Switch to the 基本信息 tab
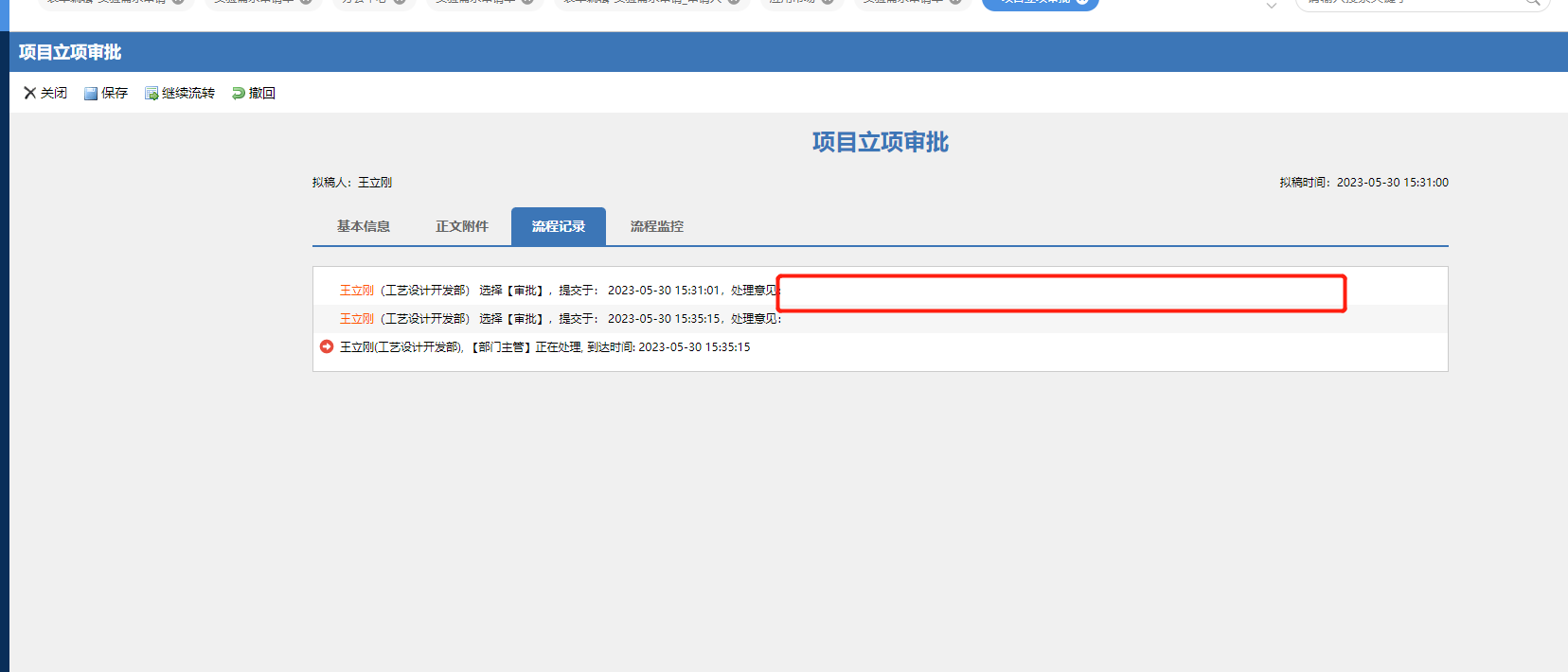The height and width of the screenshot is (672, 1568). tap(364, 226)
